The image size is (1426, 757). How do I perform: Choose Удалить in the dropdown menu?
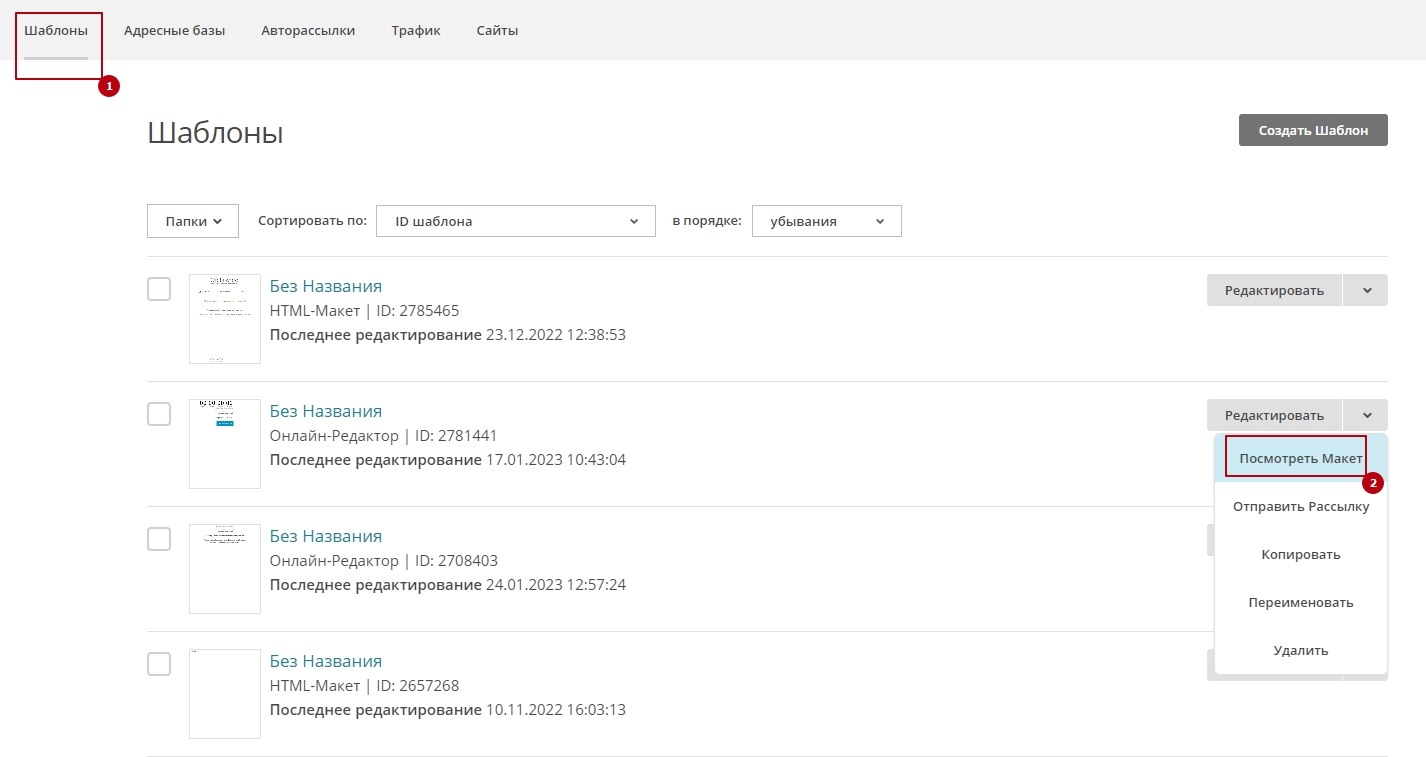pyautogui.click(x=1300, y=650)
